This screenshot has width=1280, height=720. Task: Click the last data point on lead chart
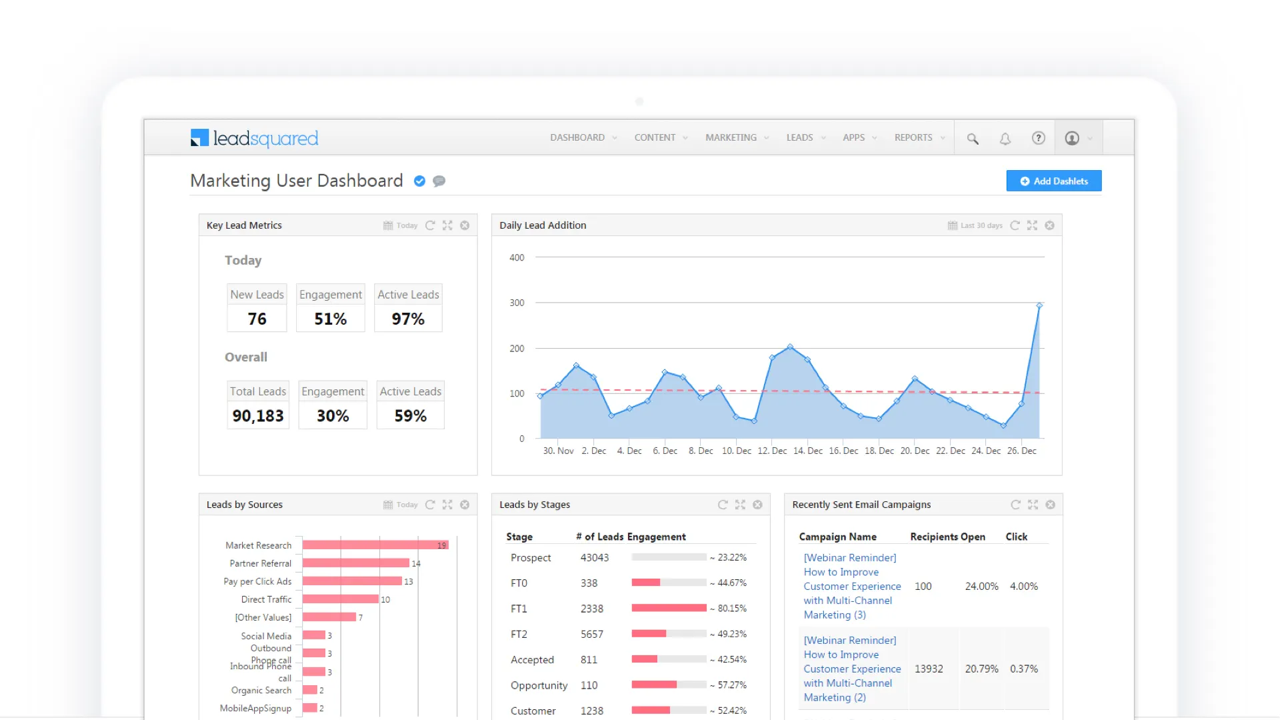(1040, 305)
